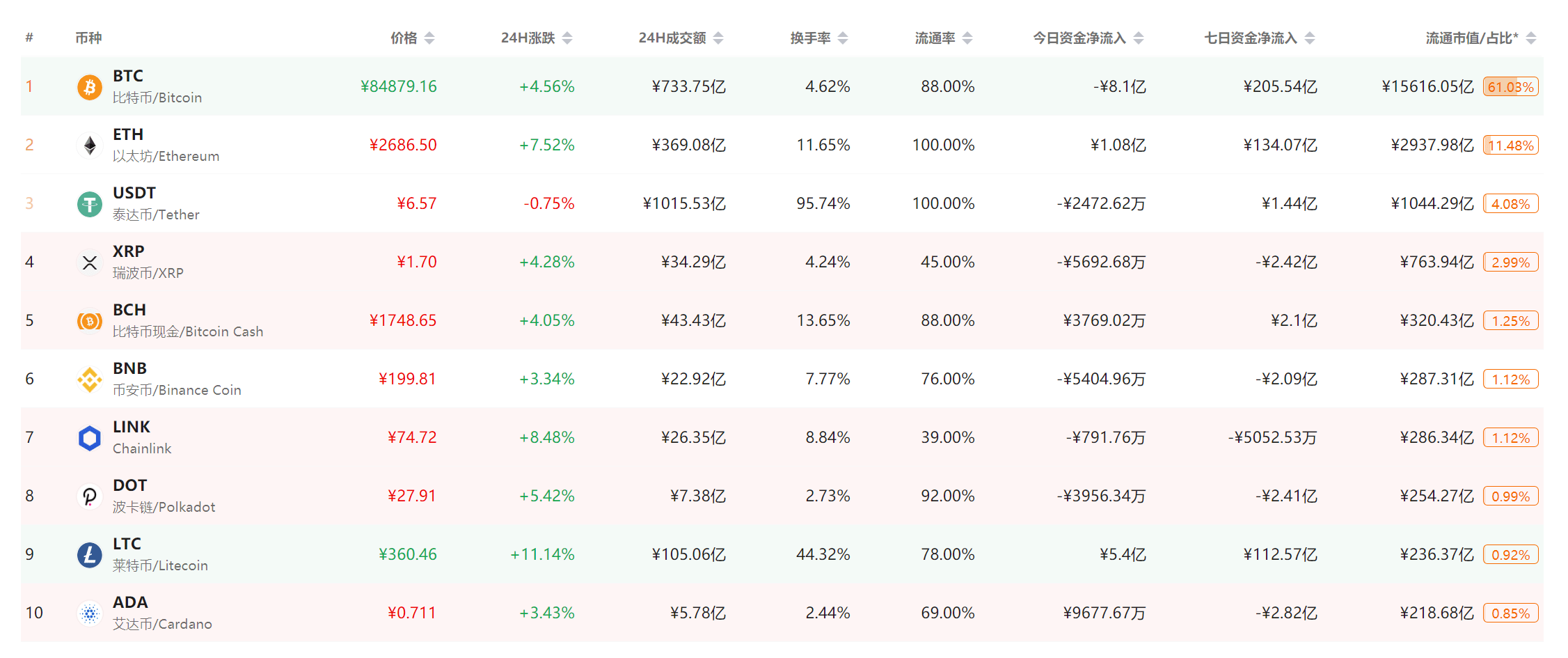Click the Binance Coin logo icon
This screenshot has width=1568, height=658.
click(89, 379)
